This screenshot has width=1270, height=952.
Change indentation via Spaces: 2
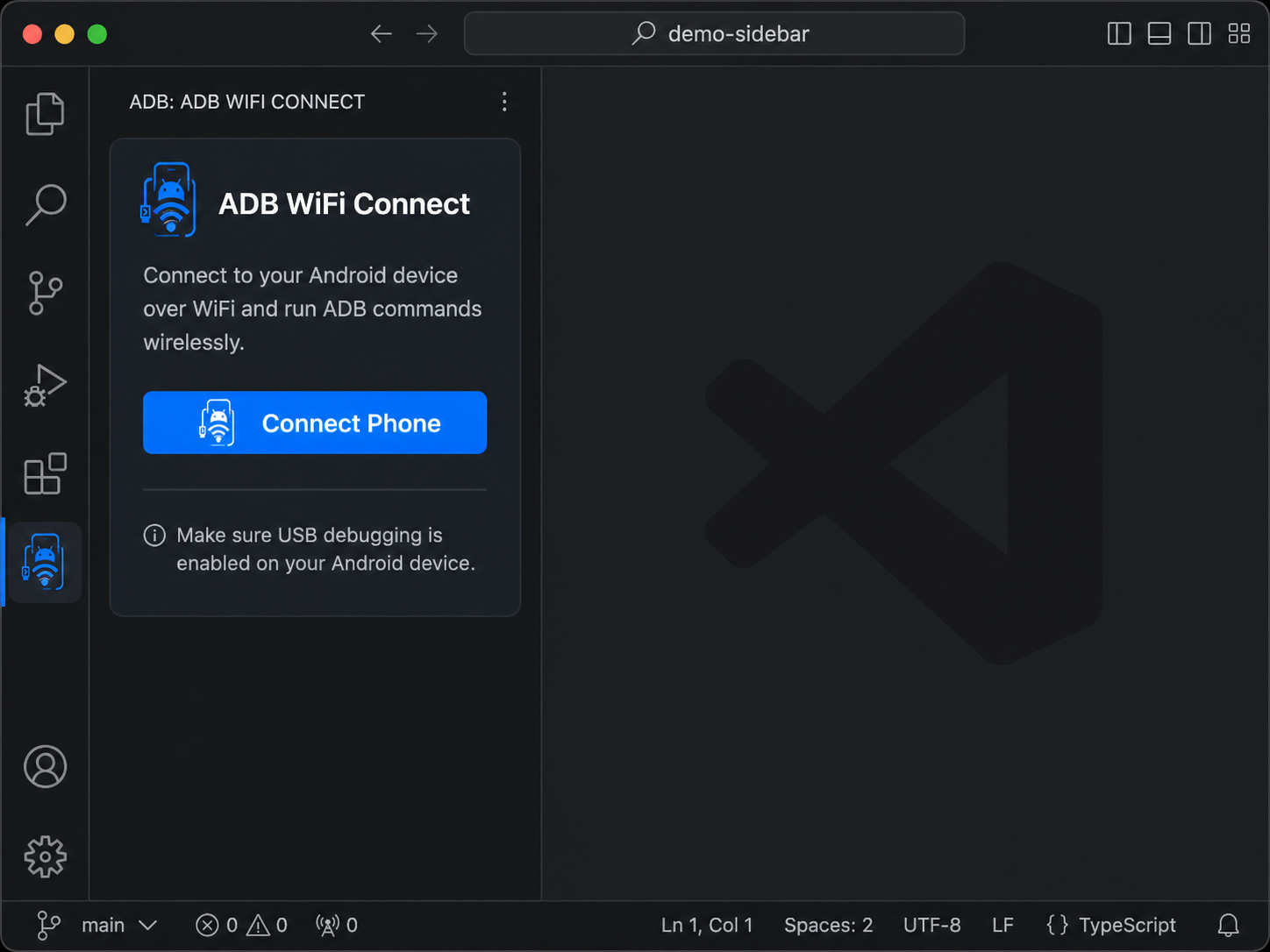pyautogui.click(x=828, y=925)
